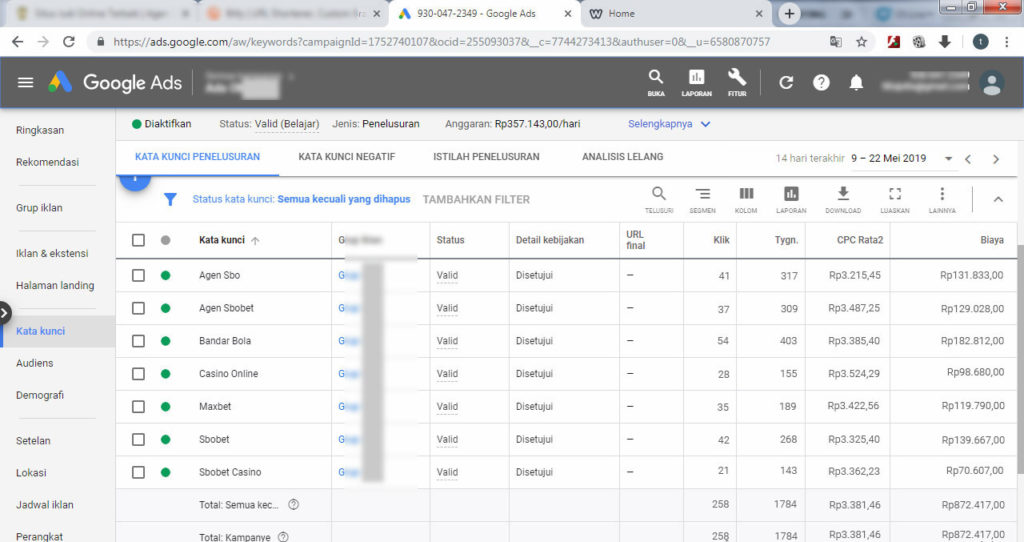Open the date range dropdown arrow
Image resolution: width=1024 pixels, height=542 pixels.
[x=948, y=159]
